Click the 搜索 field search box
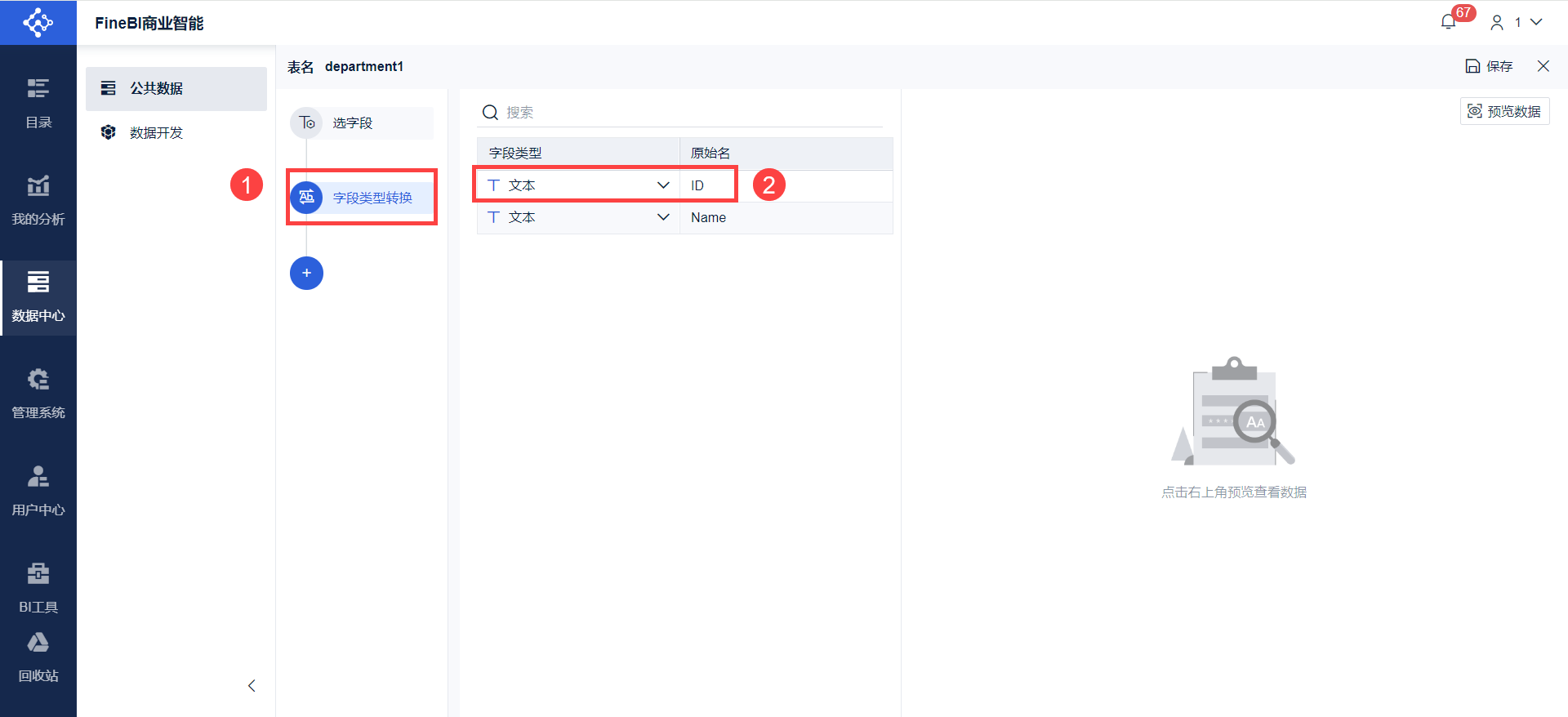 (686, 112)
